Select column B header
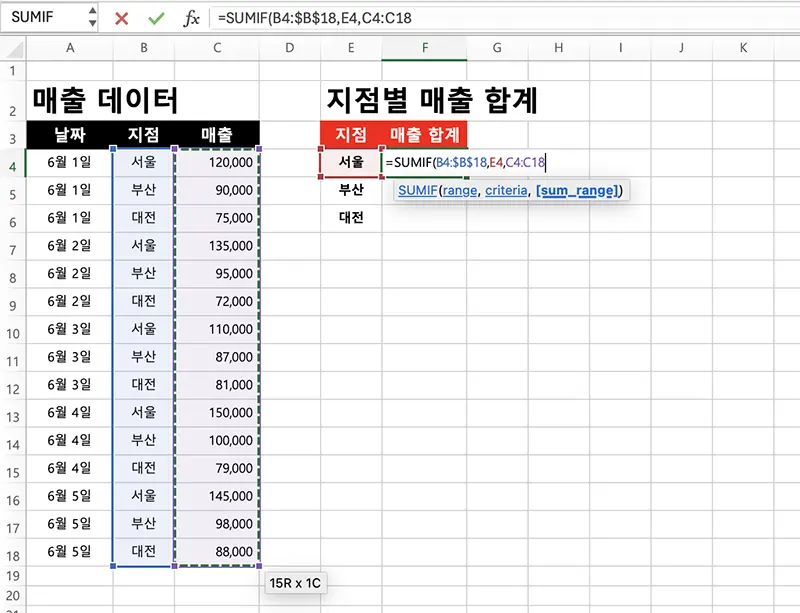This screenshot has width=800, height=613. click(143, 46)
